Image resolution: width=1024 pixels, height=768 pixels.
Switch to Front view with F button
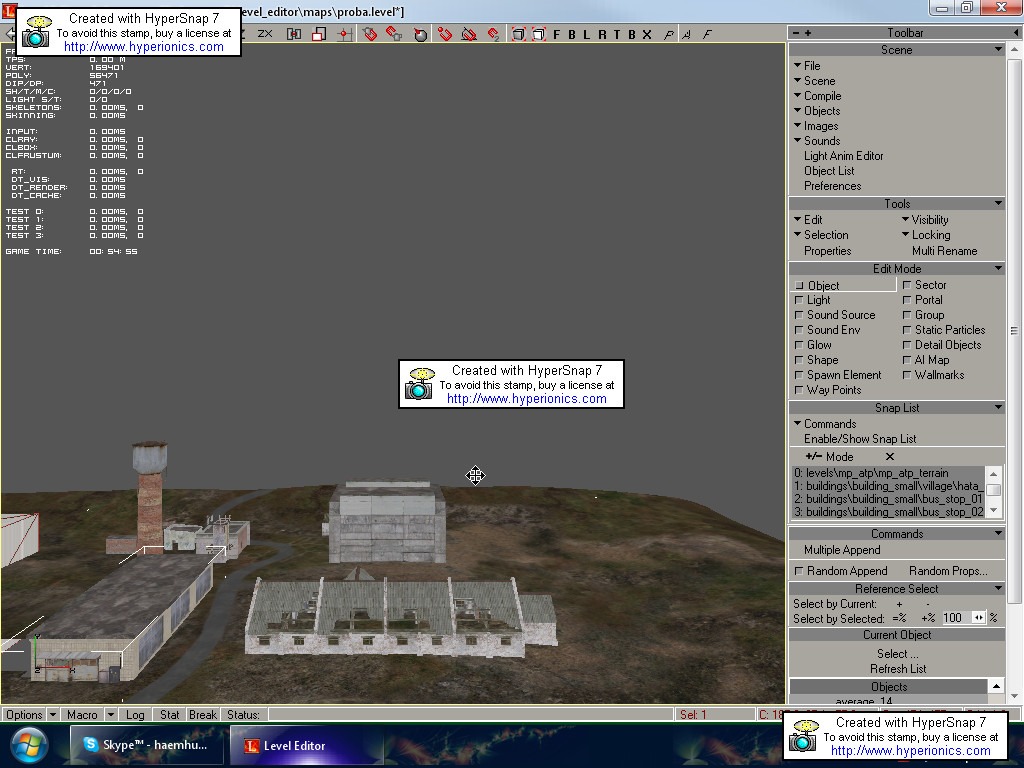(556, 35)
